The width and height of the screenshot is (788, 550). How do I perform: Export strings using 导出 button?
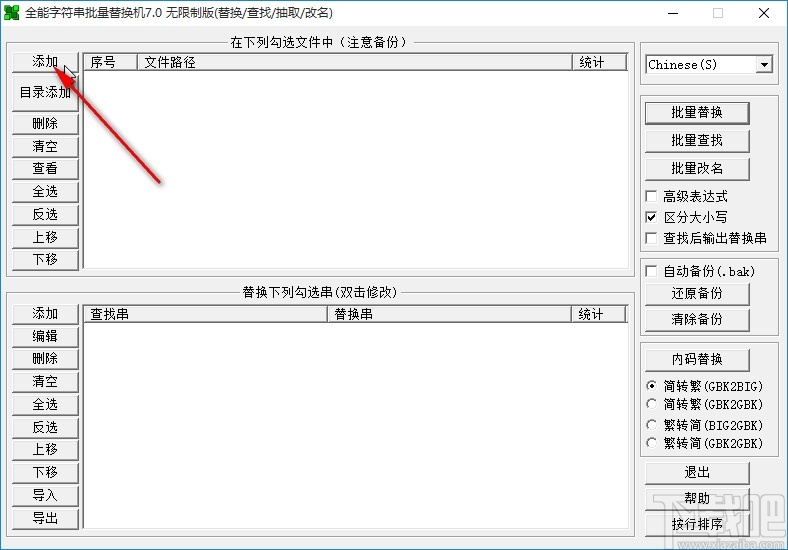pyautogui.click(x=45, y=518)
